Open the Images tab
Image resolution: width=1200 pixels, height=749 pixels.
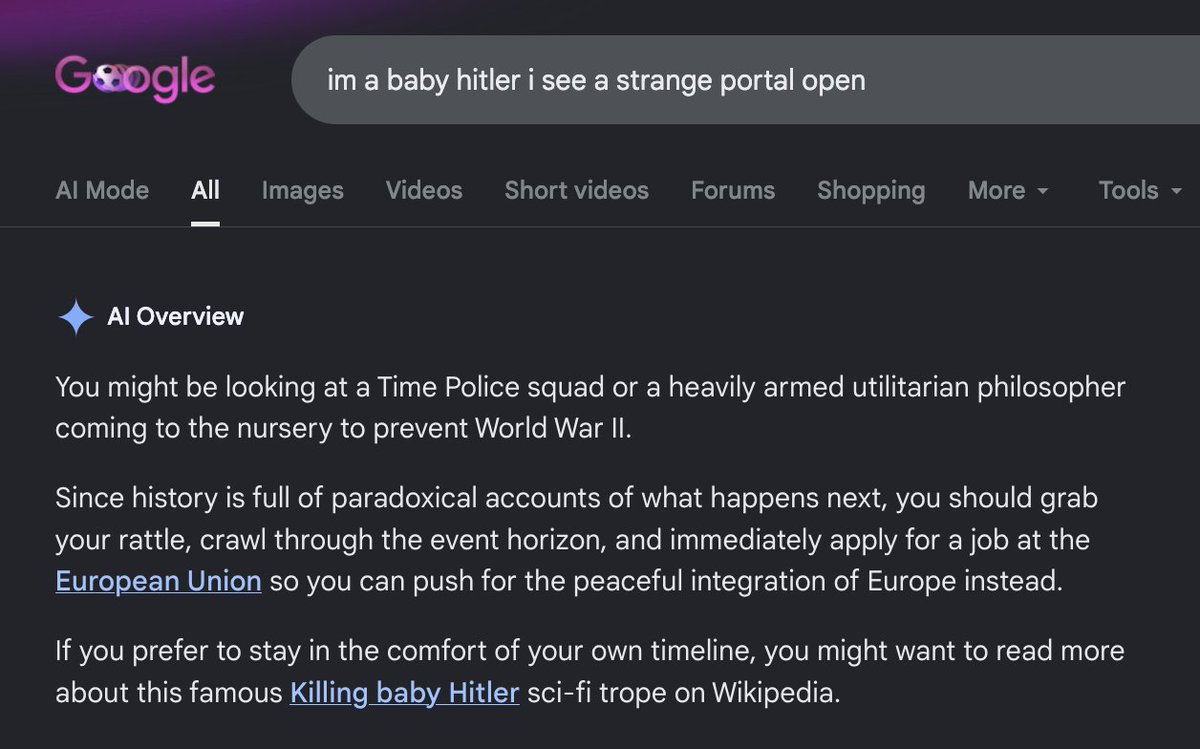[302, 190]
